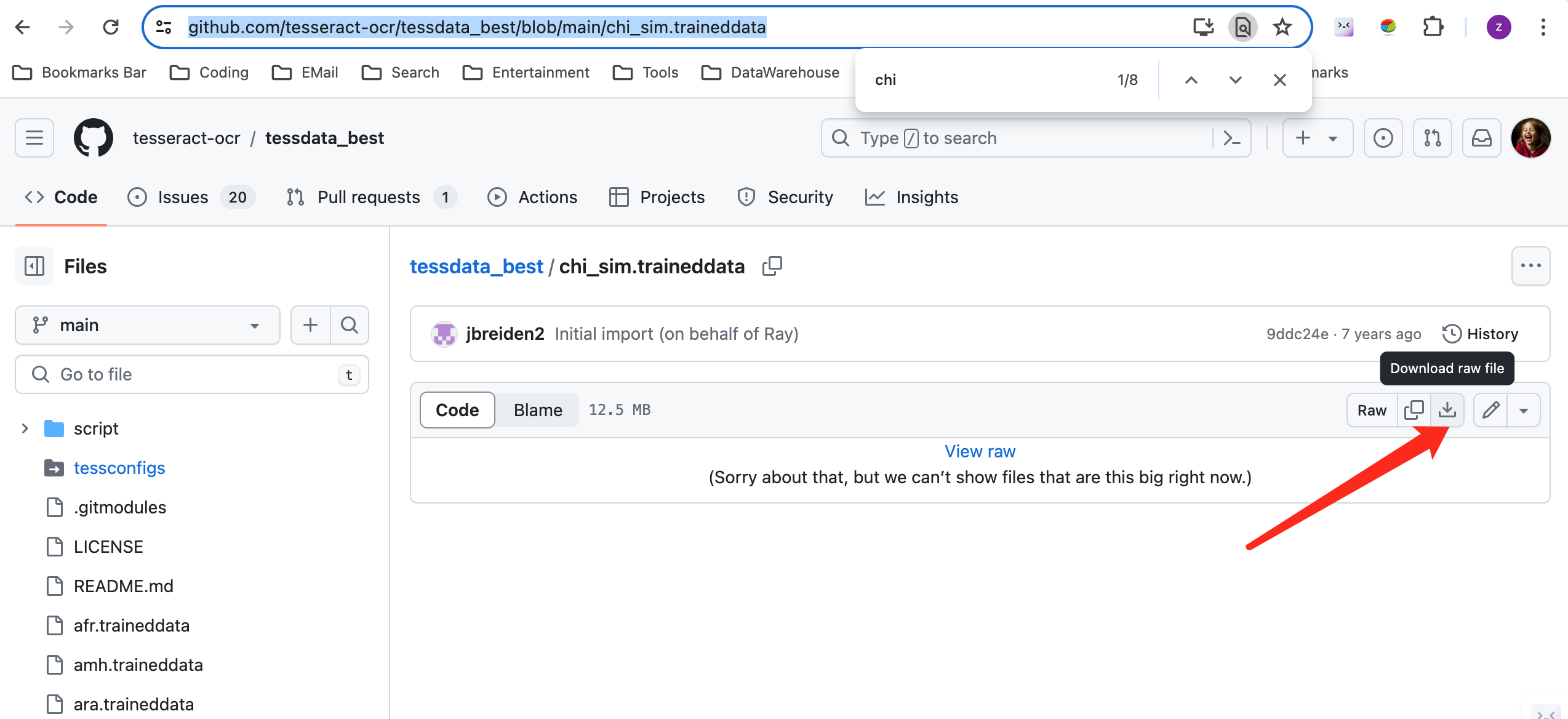Screen dimensions: 1568x719
Task: Open the GitHub hamburger navigation menu
Action: [x=34, y=138]
